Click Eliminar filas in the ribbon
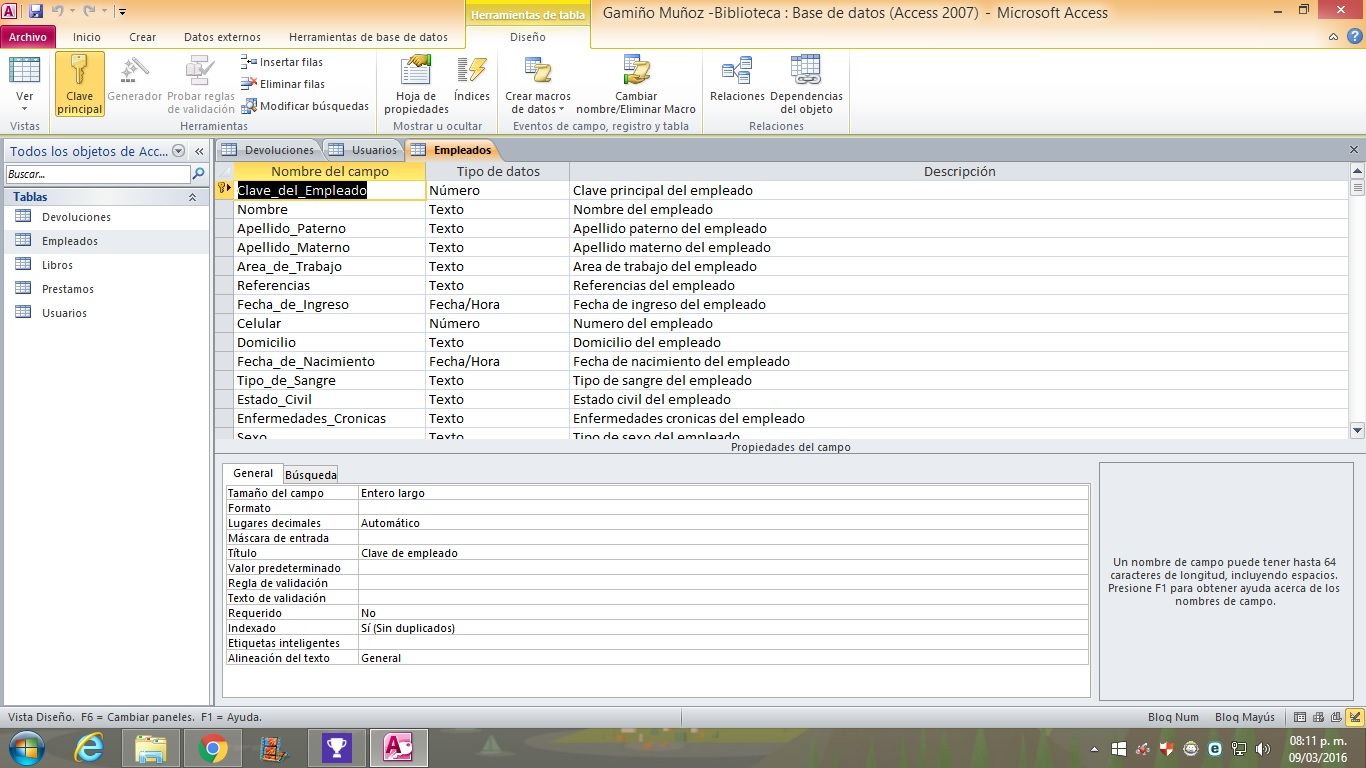This screenshot has width=1366, height=768. tap(283, 84)
